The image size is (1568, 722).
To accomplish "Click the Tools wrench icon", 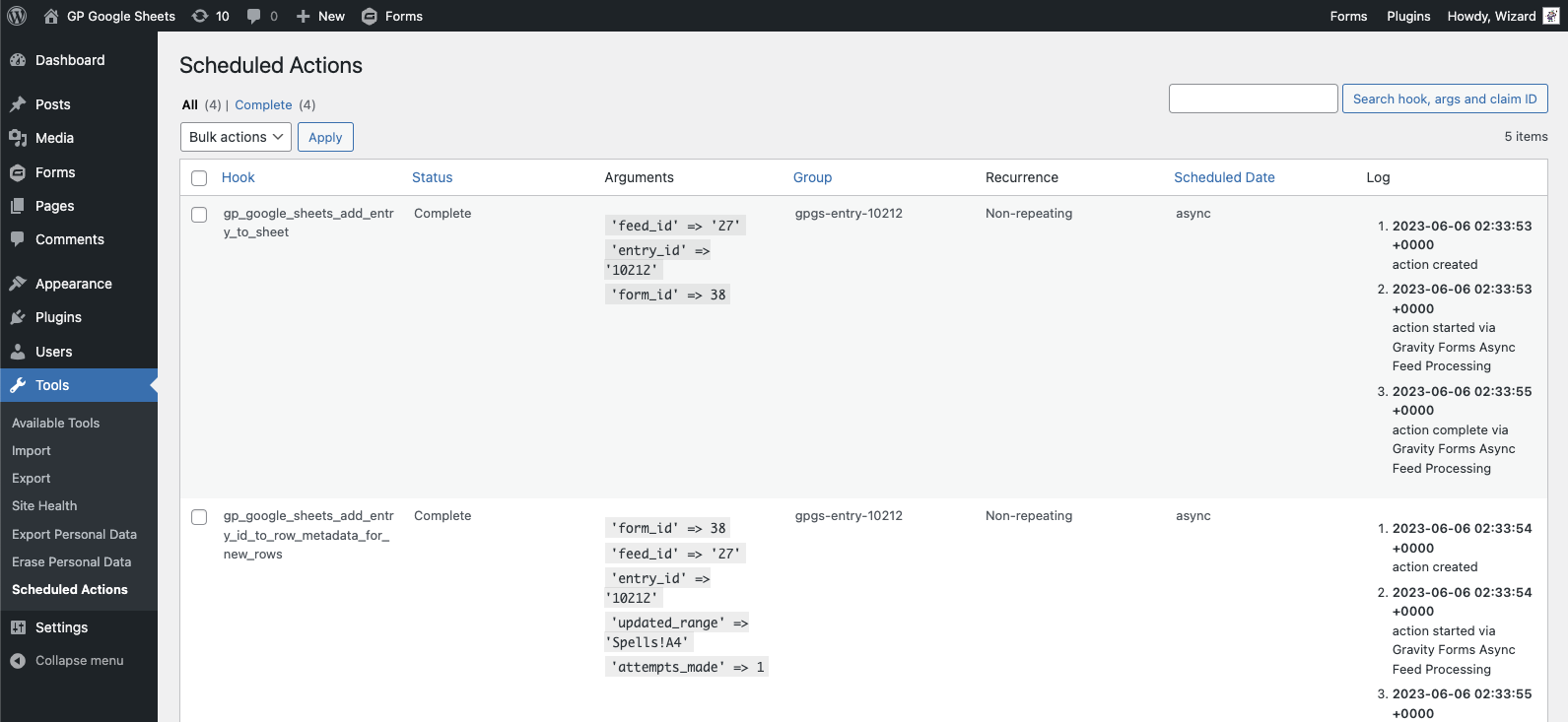I will click(18, 385).
